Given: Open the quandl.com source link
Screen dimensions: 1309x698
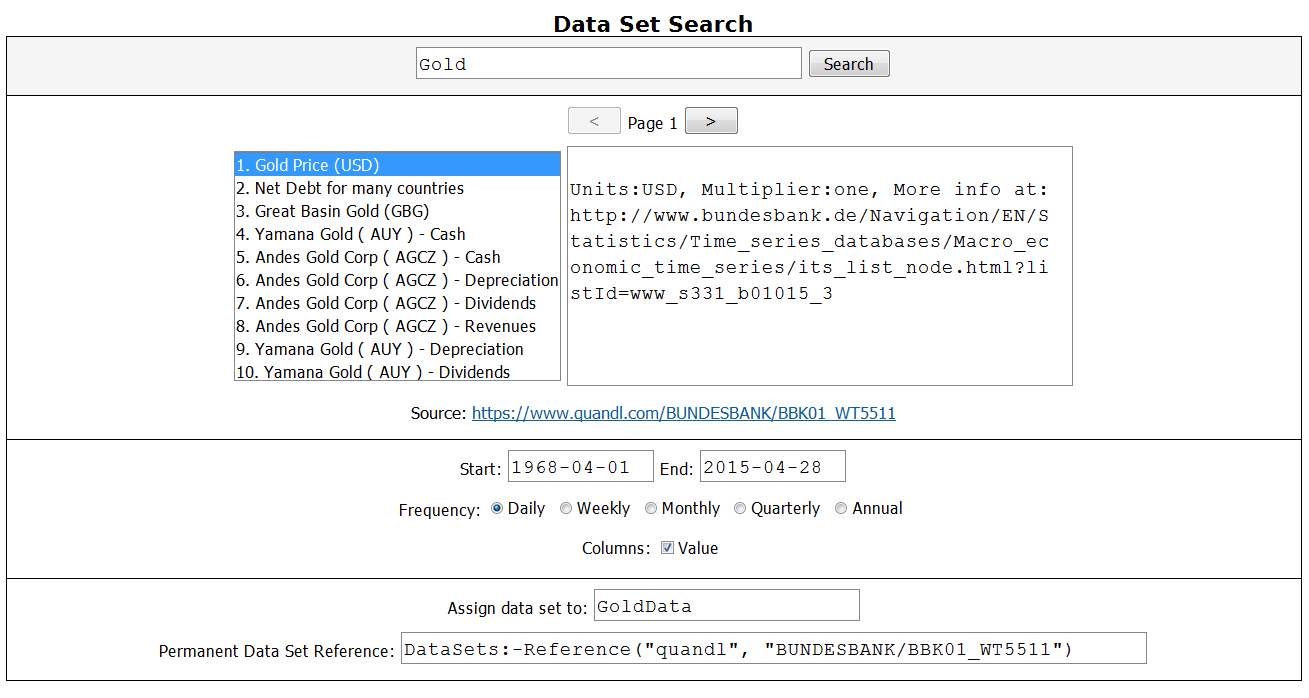Looking at the screenshot, I should pos(683,413).
